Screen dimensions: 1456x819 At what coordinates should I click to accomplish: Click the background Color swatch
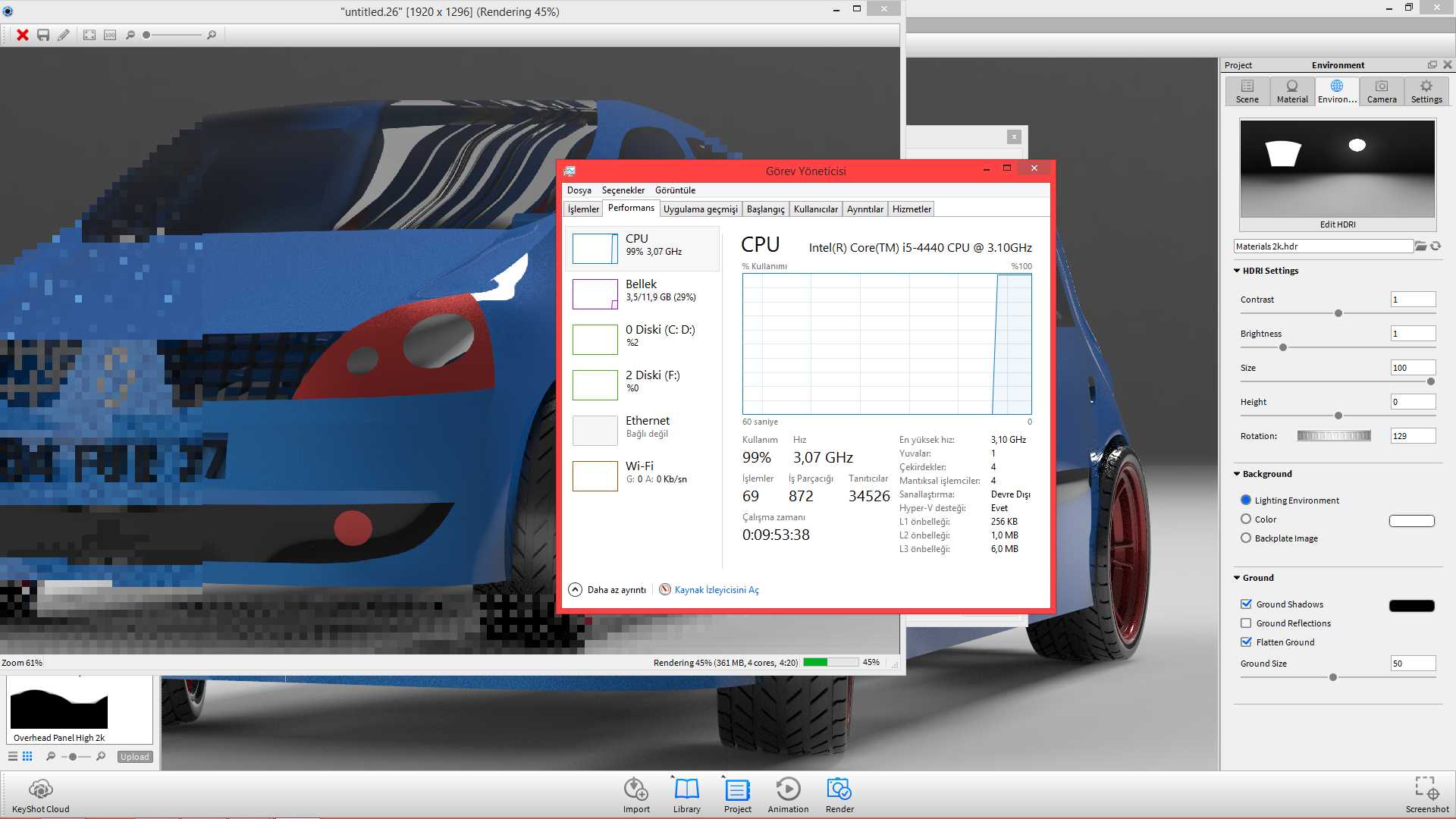[1411, 520]
